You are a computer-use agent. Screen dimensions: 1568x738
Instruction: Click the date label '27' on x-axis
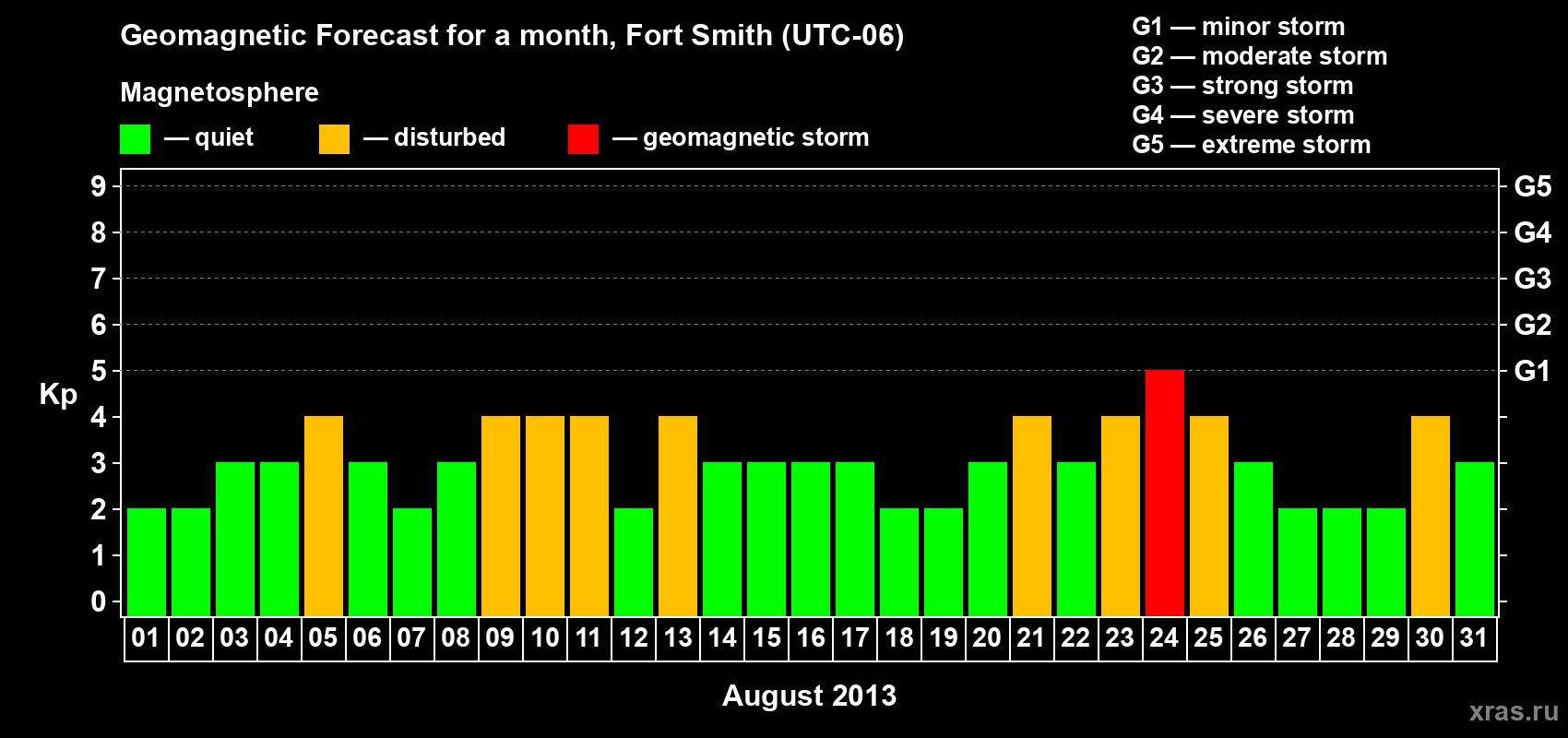point(1297,637)
